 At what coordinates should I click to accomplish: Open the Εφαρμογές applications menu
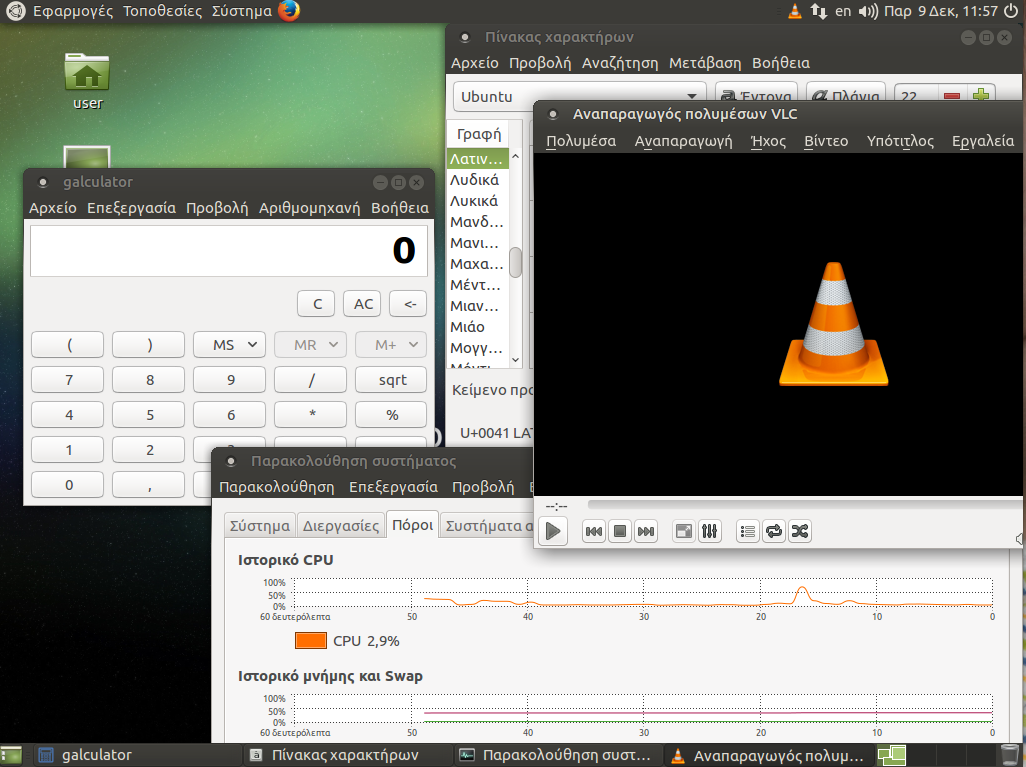[x=73, y=11]
